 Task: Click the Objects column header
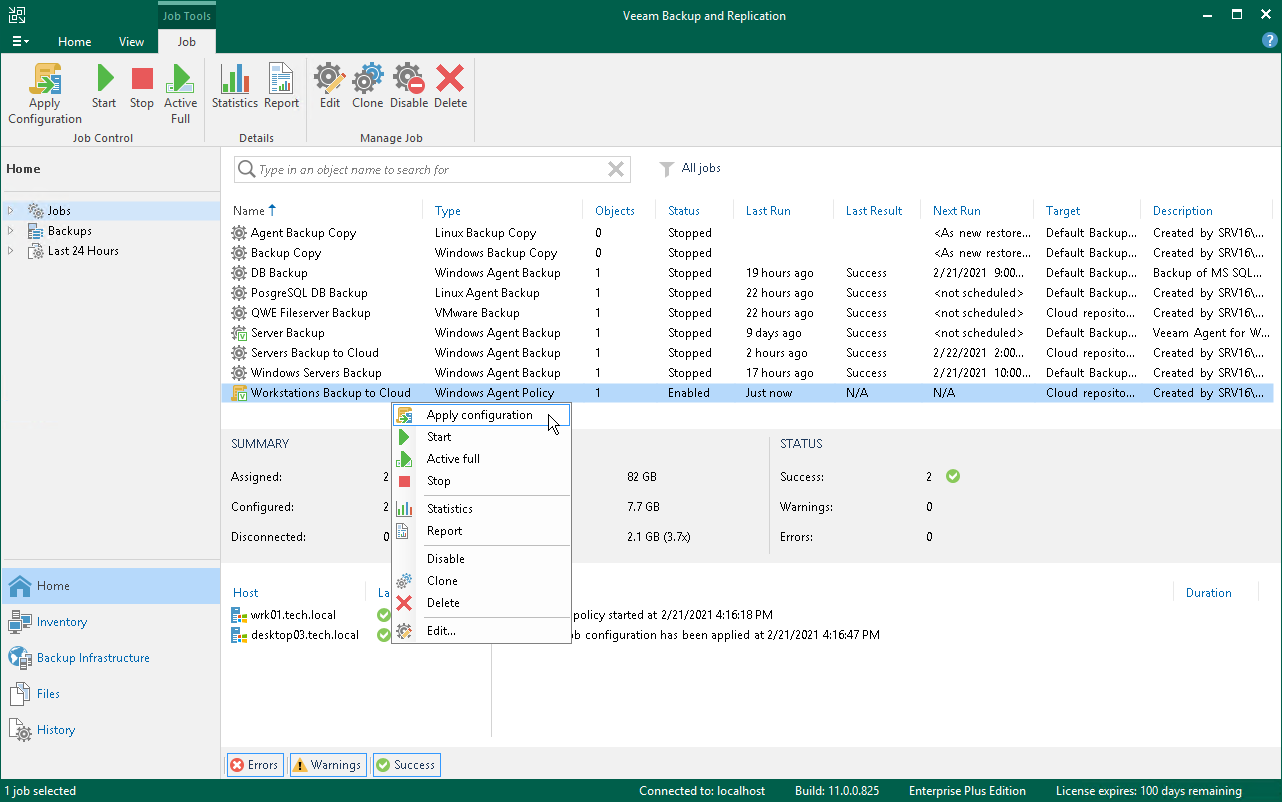[x=615, y=211]
